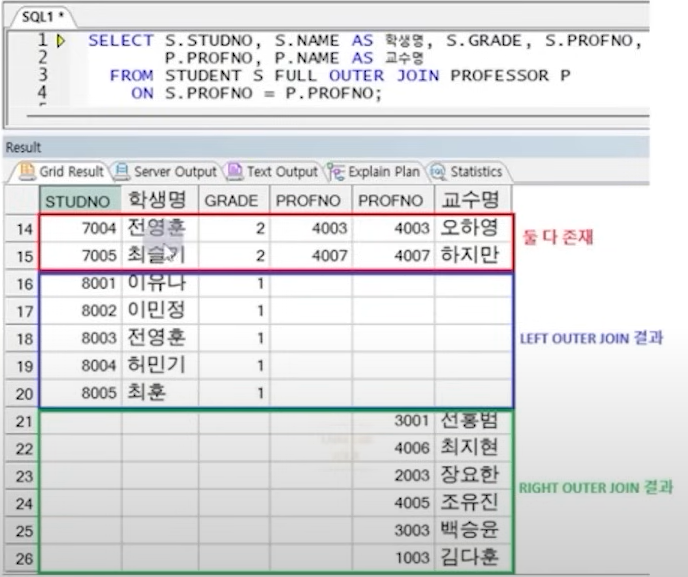Click the GRADE column header

point(234,200)
